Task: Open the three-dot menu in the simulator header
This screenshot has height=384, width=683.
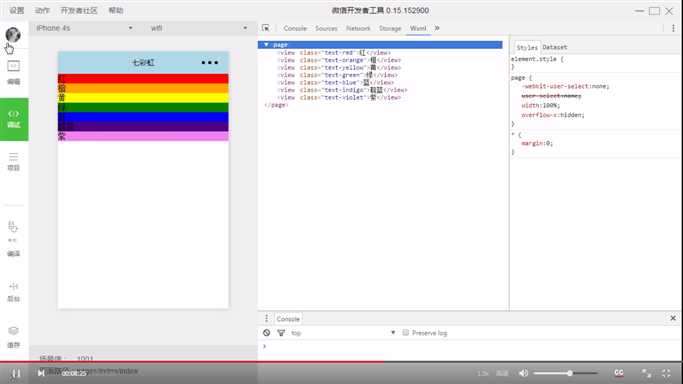Action: tap(210, 63)
